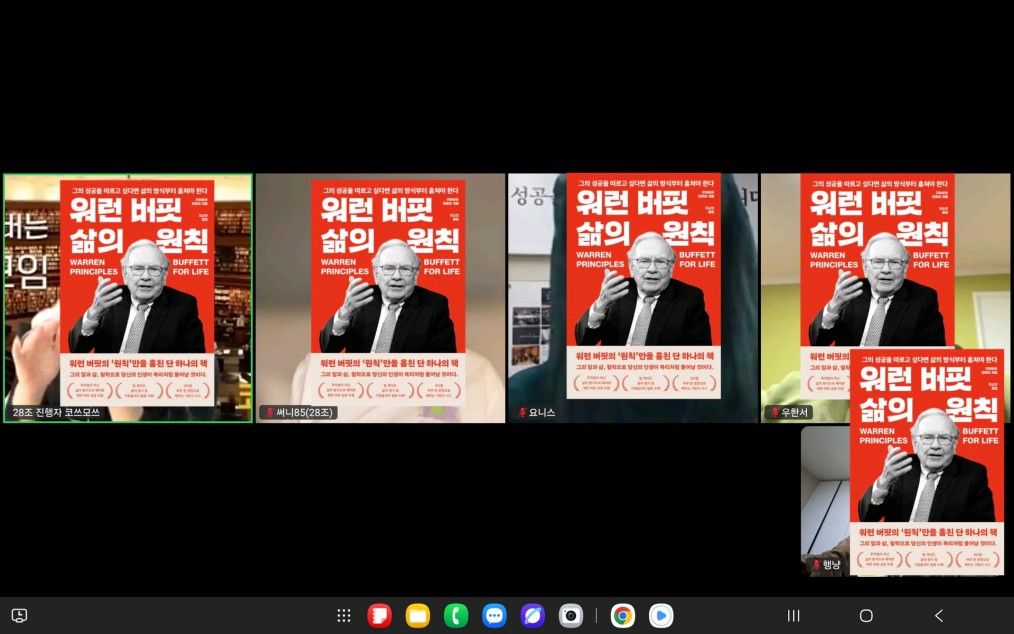
Task: Tap the Back navigation arrow
Action: 938,616
